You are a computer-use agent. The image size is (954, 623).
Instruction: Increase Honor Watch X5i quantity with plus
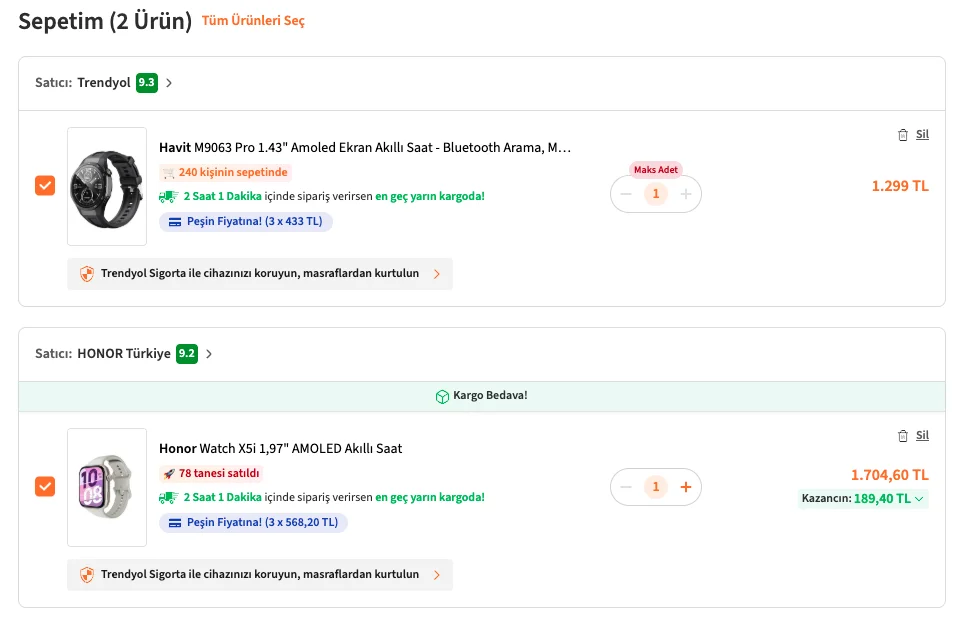coord(686,487)
